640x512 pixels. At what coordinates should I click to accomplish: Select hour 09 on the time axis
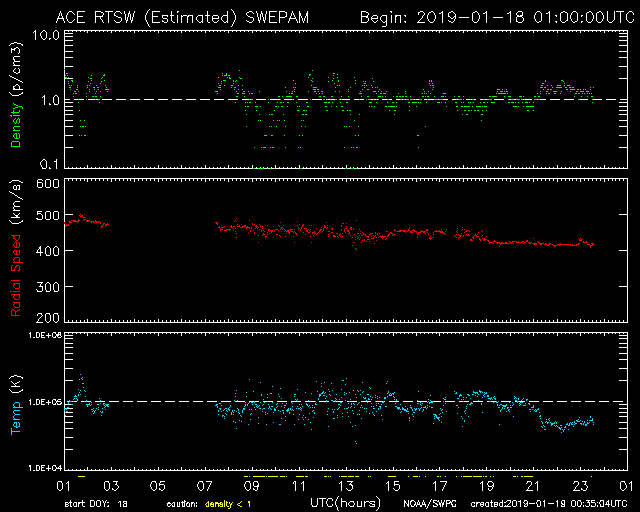pos(251,485)
